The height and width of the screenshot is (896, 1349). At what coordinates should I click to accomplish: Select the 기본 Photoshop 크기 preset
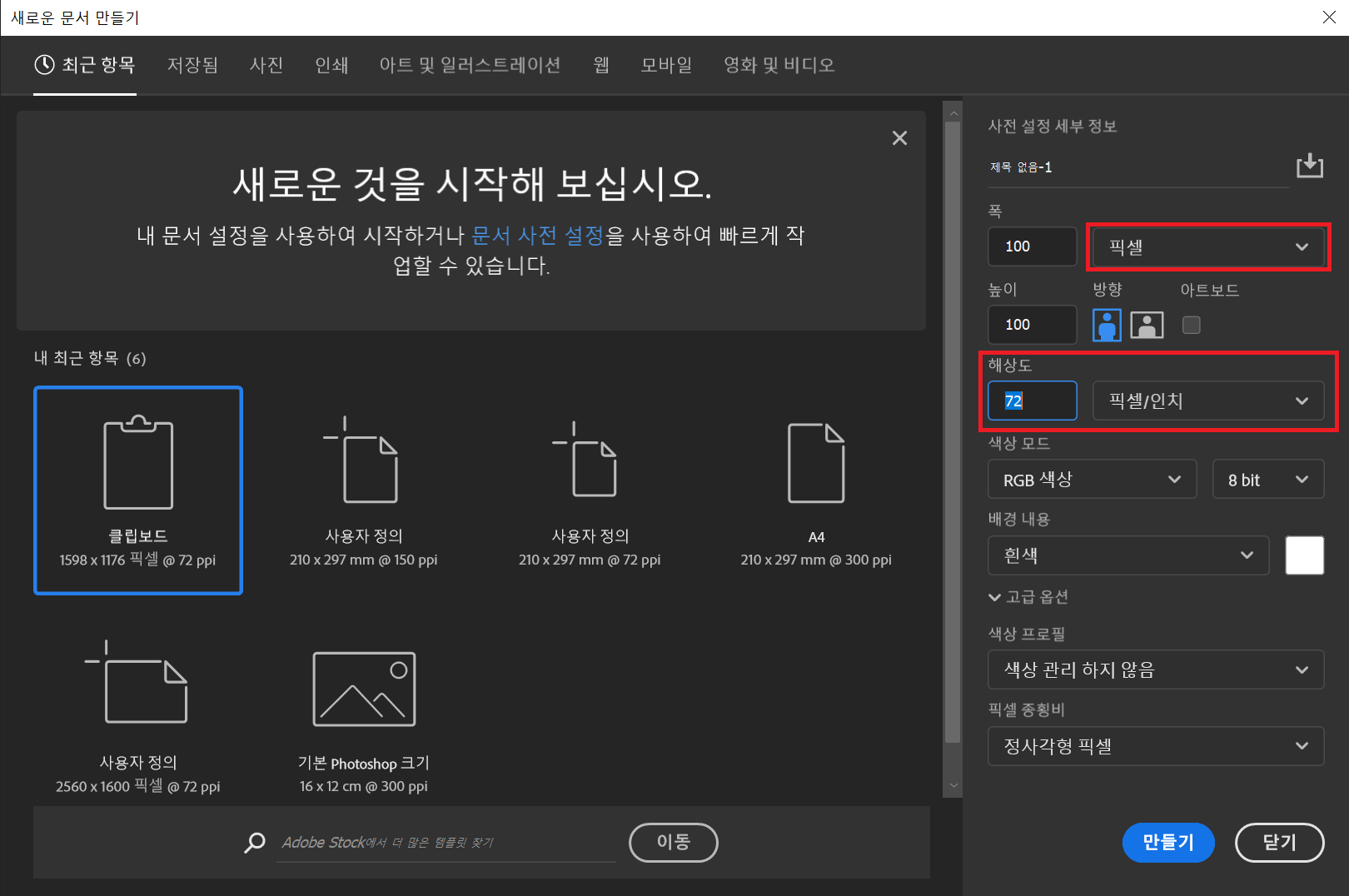(364, 716)
